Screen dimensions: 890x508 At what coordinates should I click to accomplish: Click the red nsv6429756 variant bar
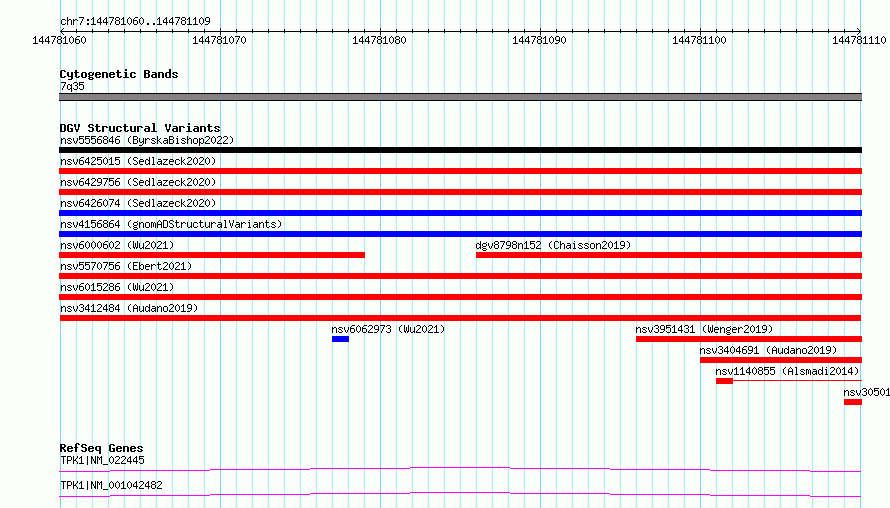[460, 192]
